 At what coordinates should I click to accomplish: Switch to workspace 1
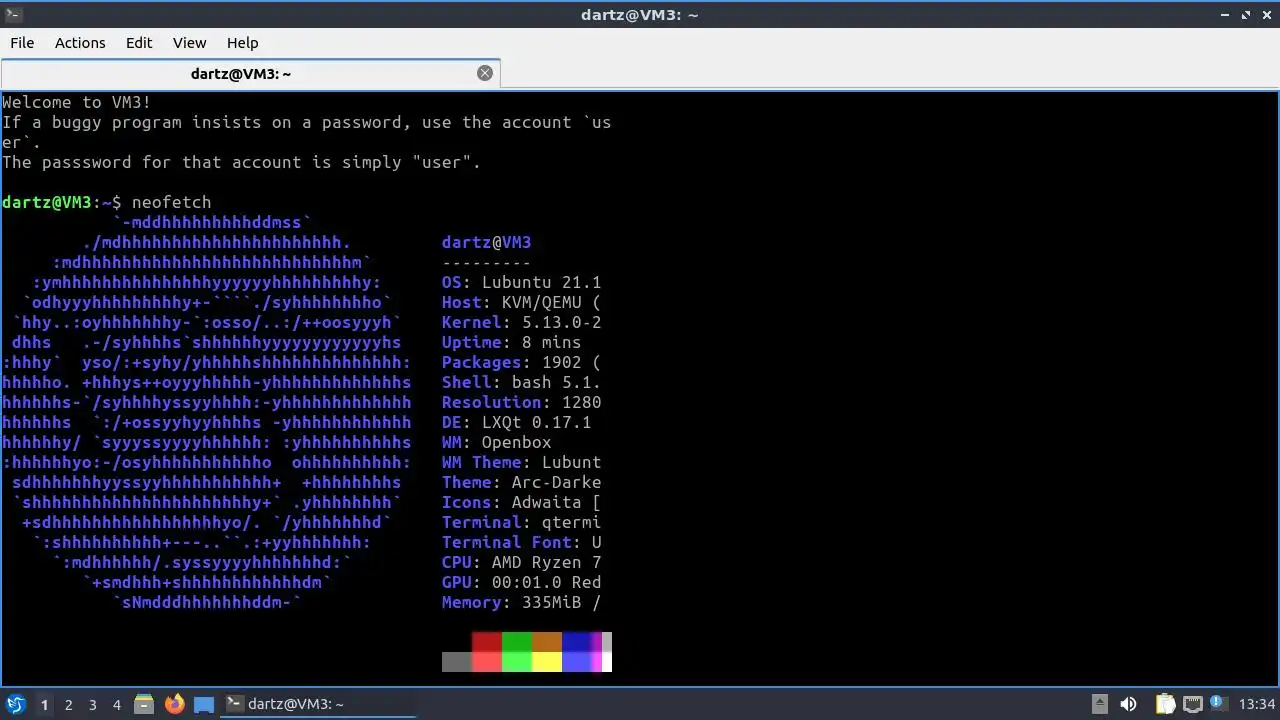44,704
